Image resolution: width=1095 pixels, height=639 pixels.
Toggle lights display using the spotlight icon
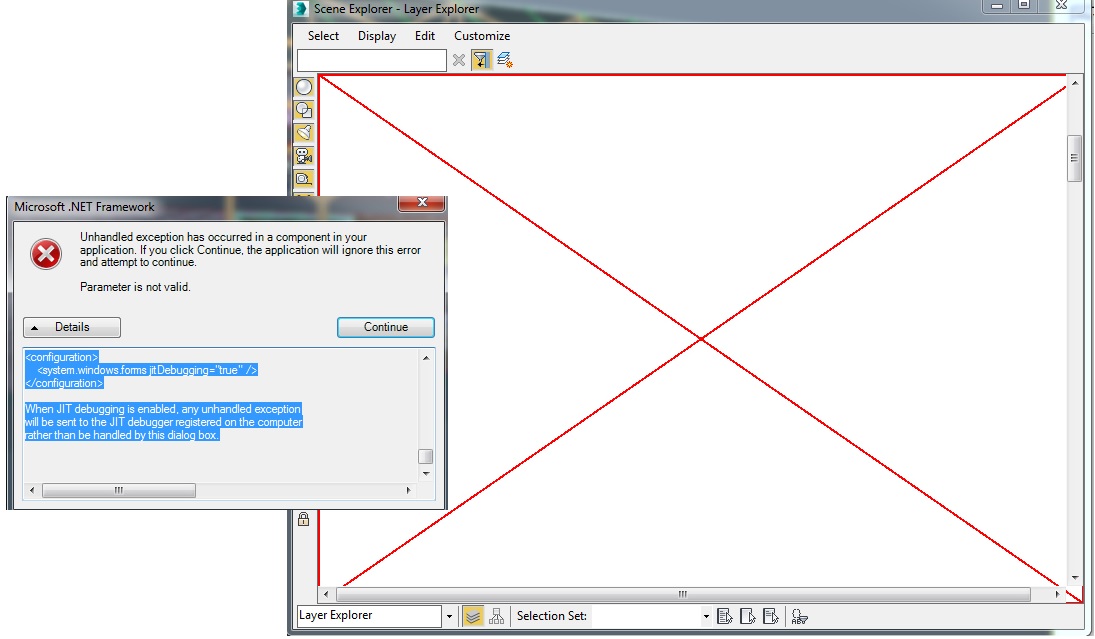point(304,131)
